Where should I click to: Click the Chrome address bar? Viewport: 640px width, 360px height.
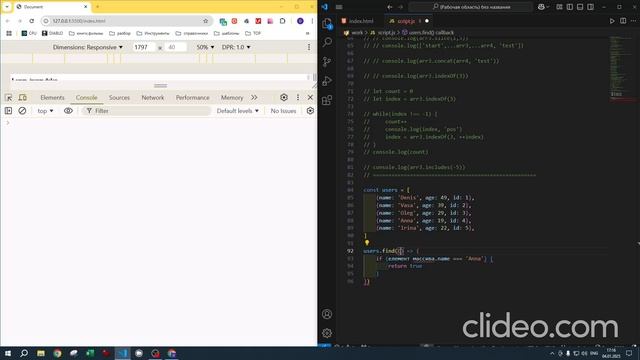tap(127, 21)
